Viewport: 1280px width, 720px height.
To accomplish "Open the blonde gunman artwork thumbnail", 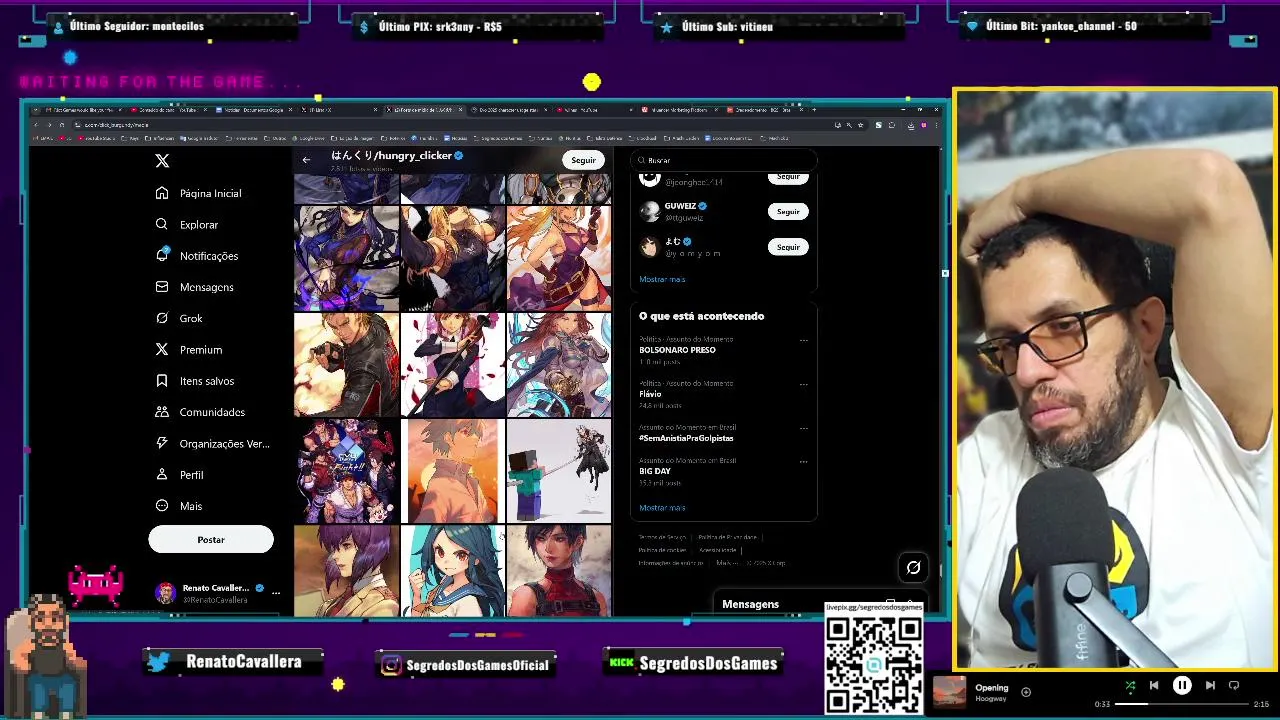I will (x=347, y=364).
